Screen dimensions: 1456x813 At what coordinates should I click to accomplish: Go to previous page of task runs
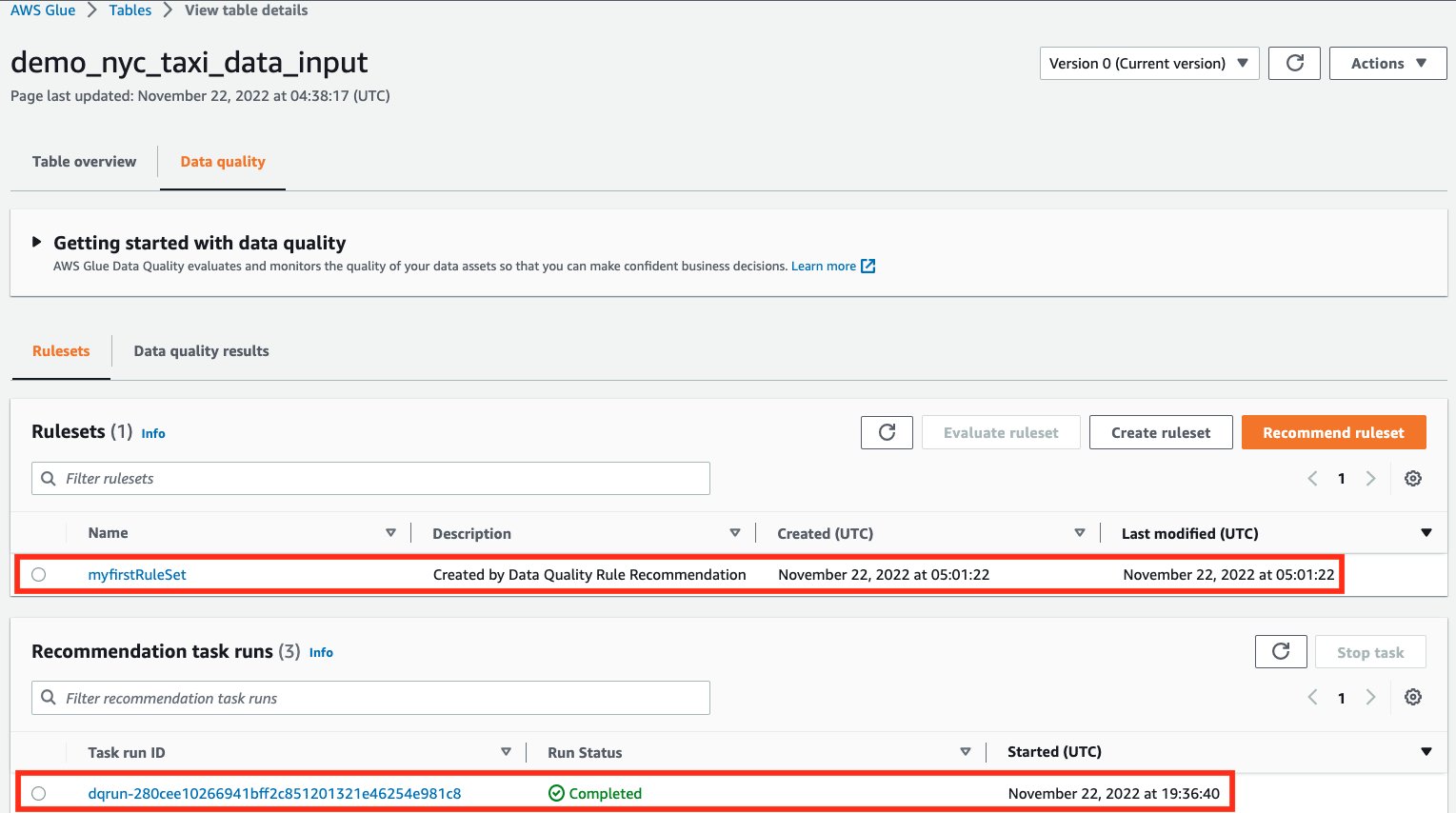[x=1312, y=698]
